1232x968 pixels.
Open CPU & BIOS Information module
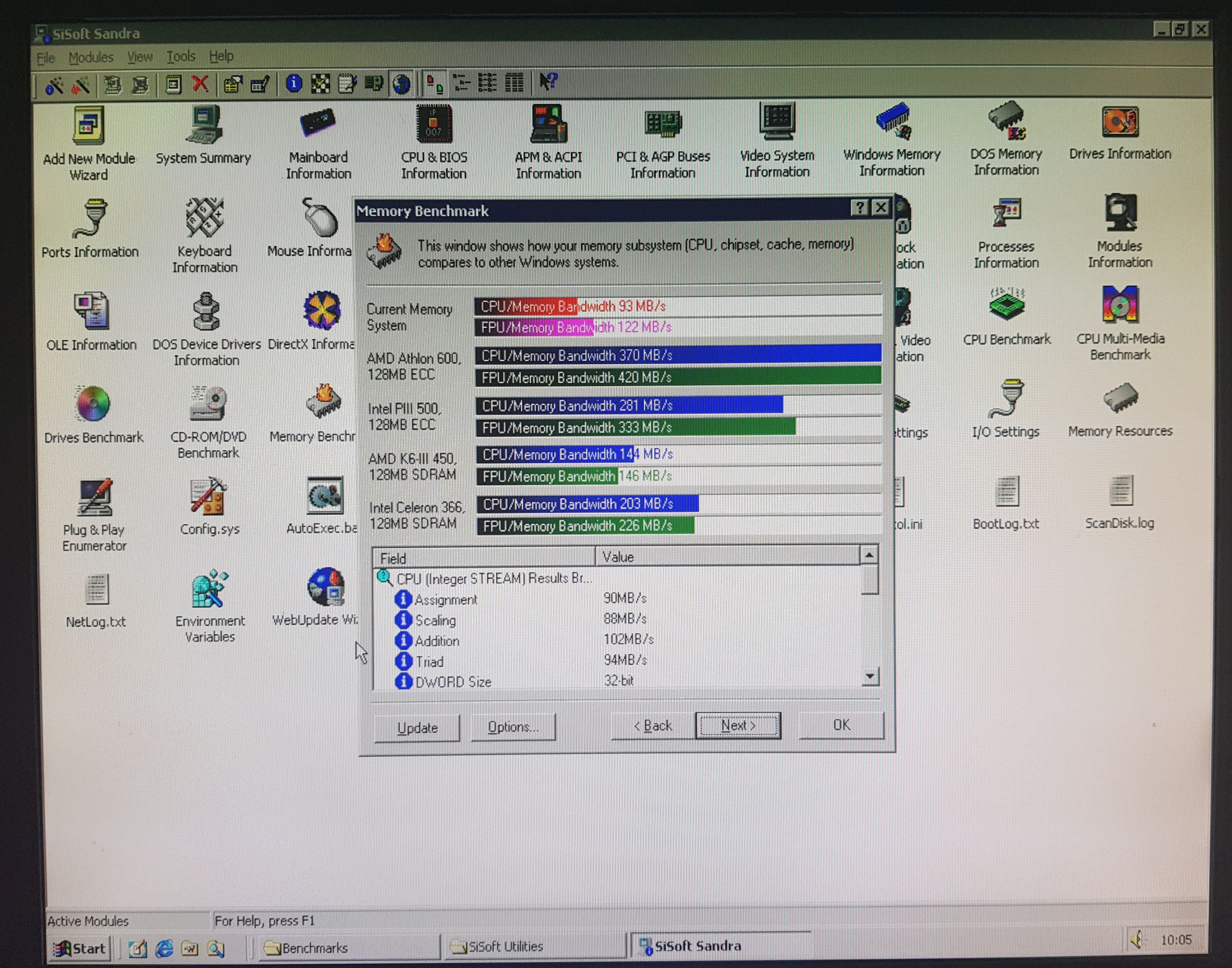coord(434,142)
